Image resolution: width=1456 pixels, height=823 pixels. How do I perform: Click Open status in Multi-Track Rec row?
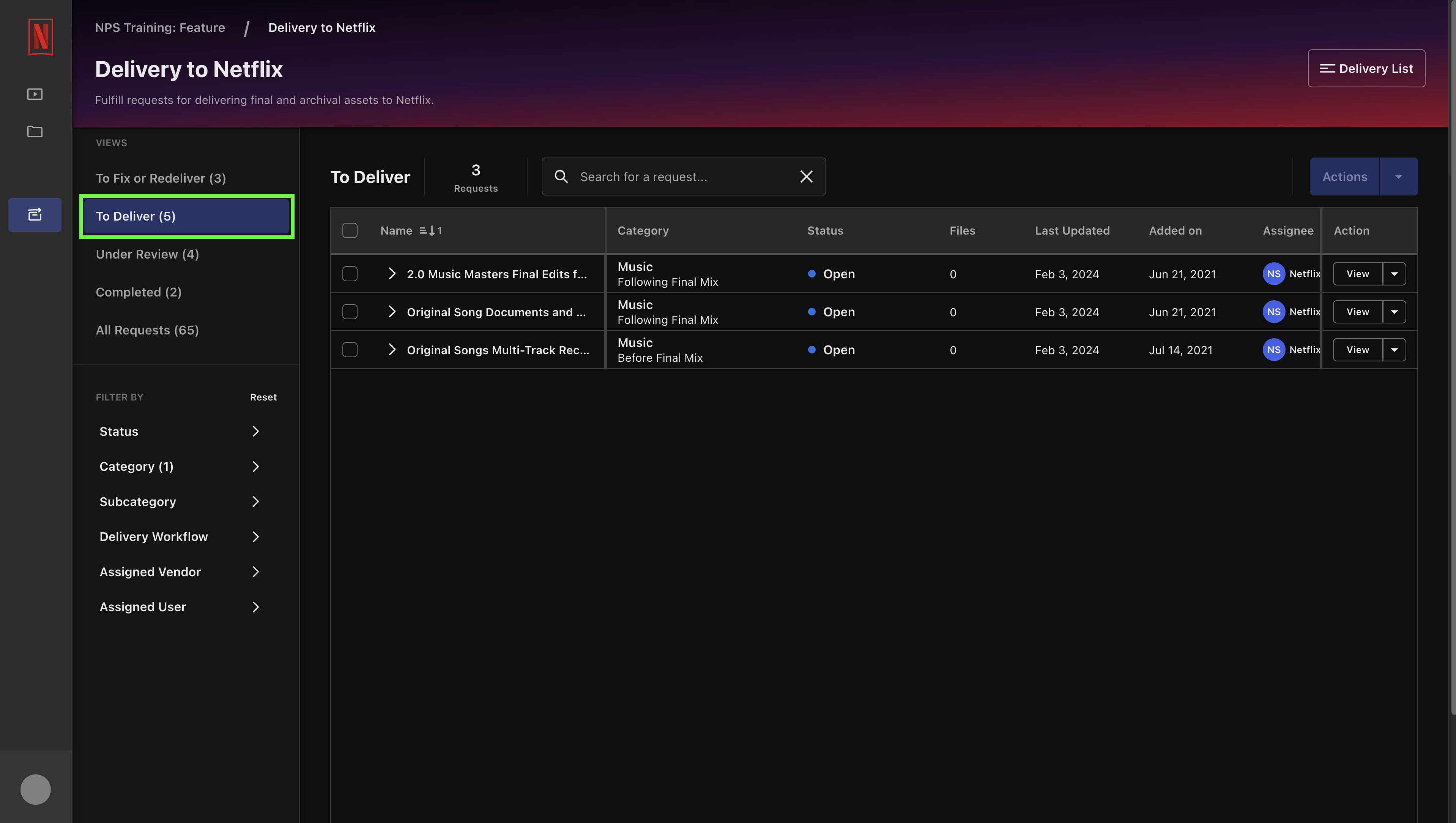coord(832,350)
